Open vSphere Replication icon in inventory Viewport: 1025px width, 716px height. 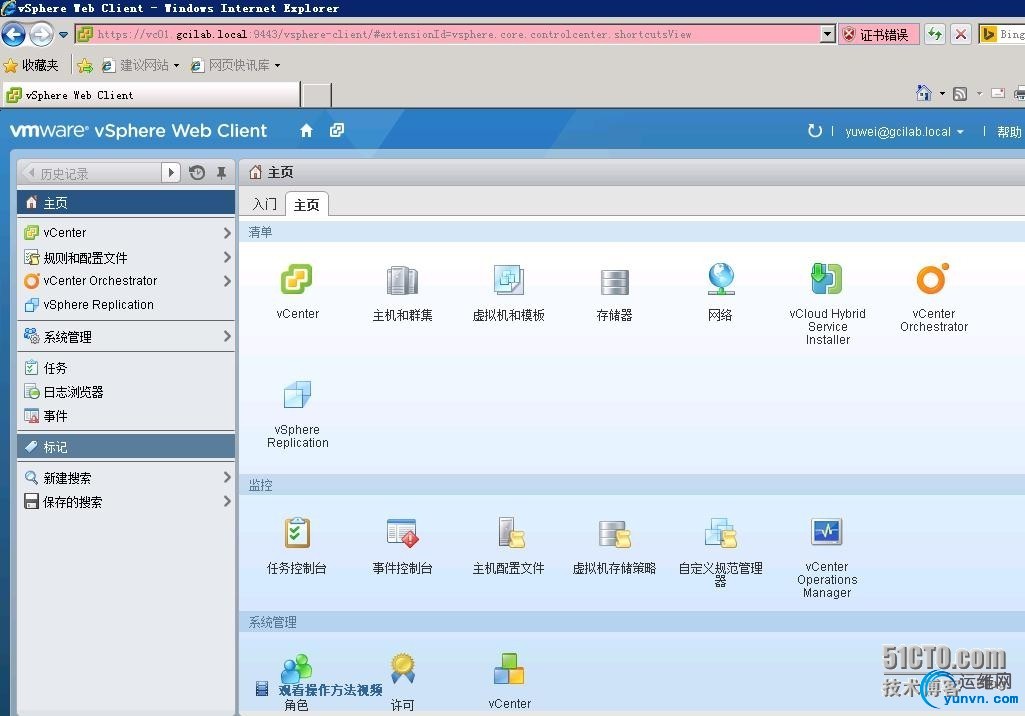coord(297,396)
